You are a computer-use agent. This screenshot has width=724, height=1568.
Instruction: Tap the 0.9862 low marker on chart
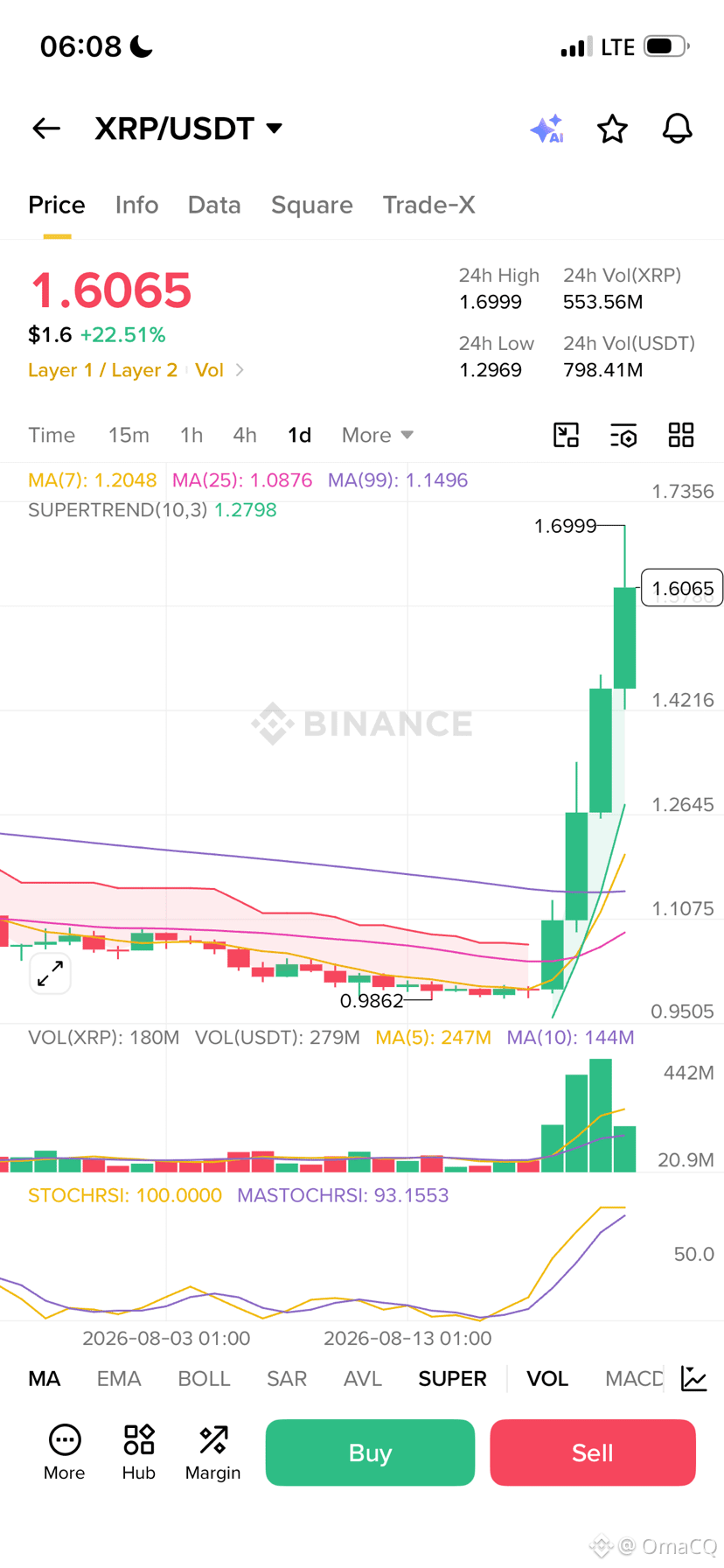pyautogui.click(x=372, y=1001)
